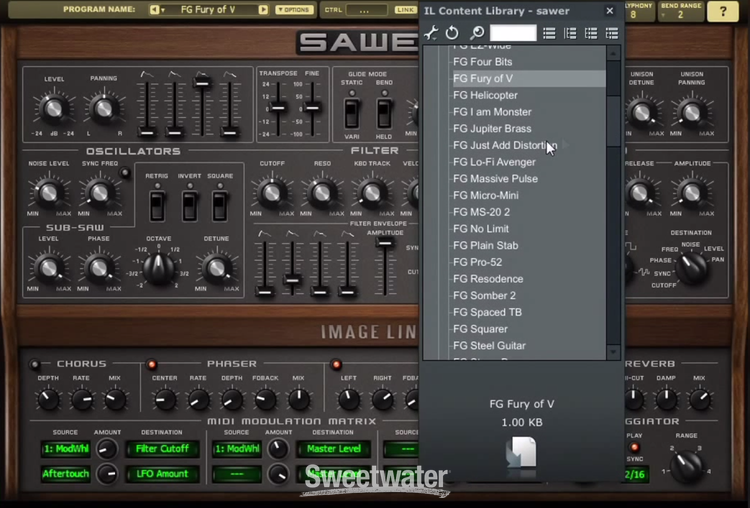Click the preset file icon in preview
The image size is (750, 508).
click(521, 452)
